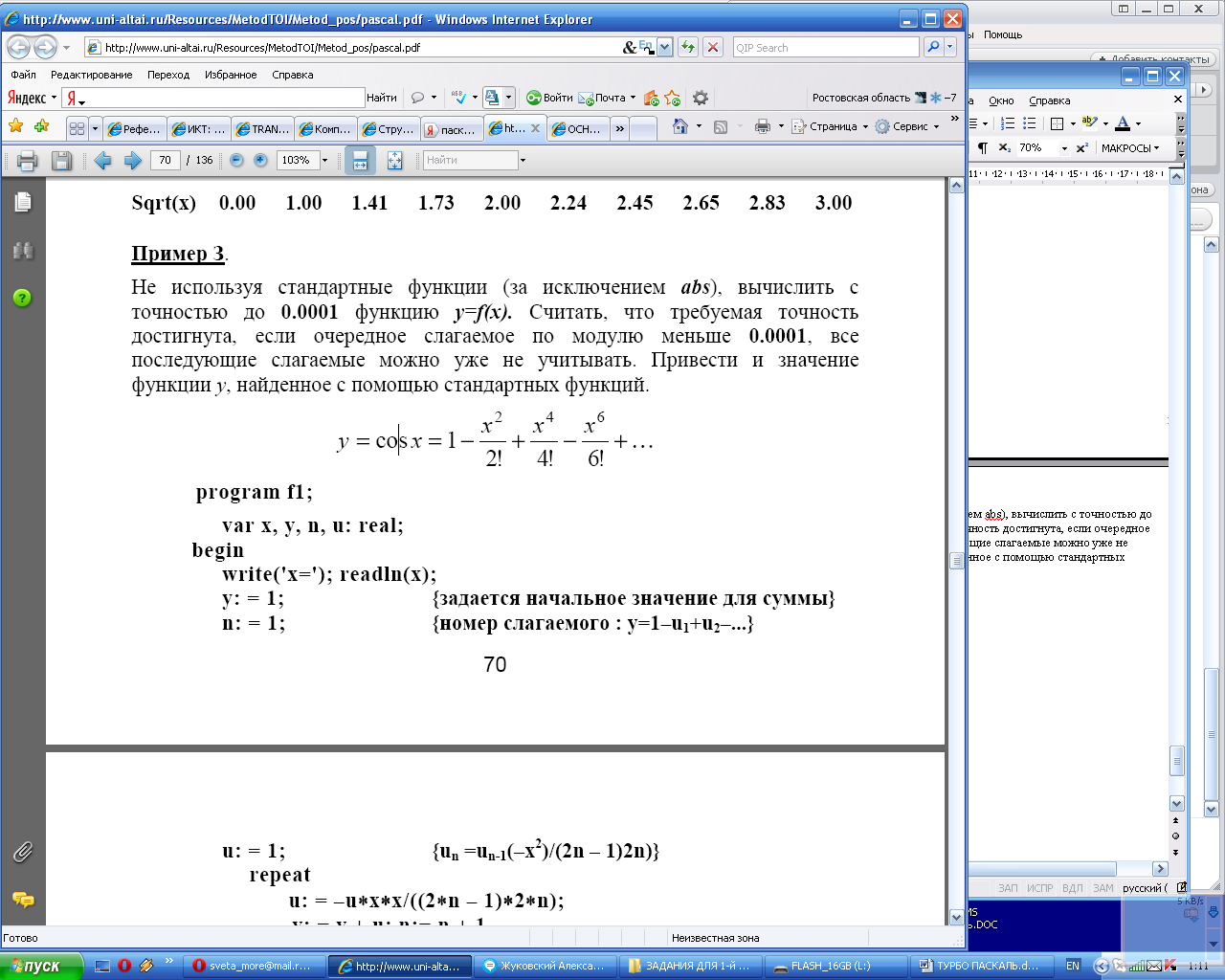Print the PDF from the reader toolbar

click(27, 161)
